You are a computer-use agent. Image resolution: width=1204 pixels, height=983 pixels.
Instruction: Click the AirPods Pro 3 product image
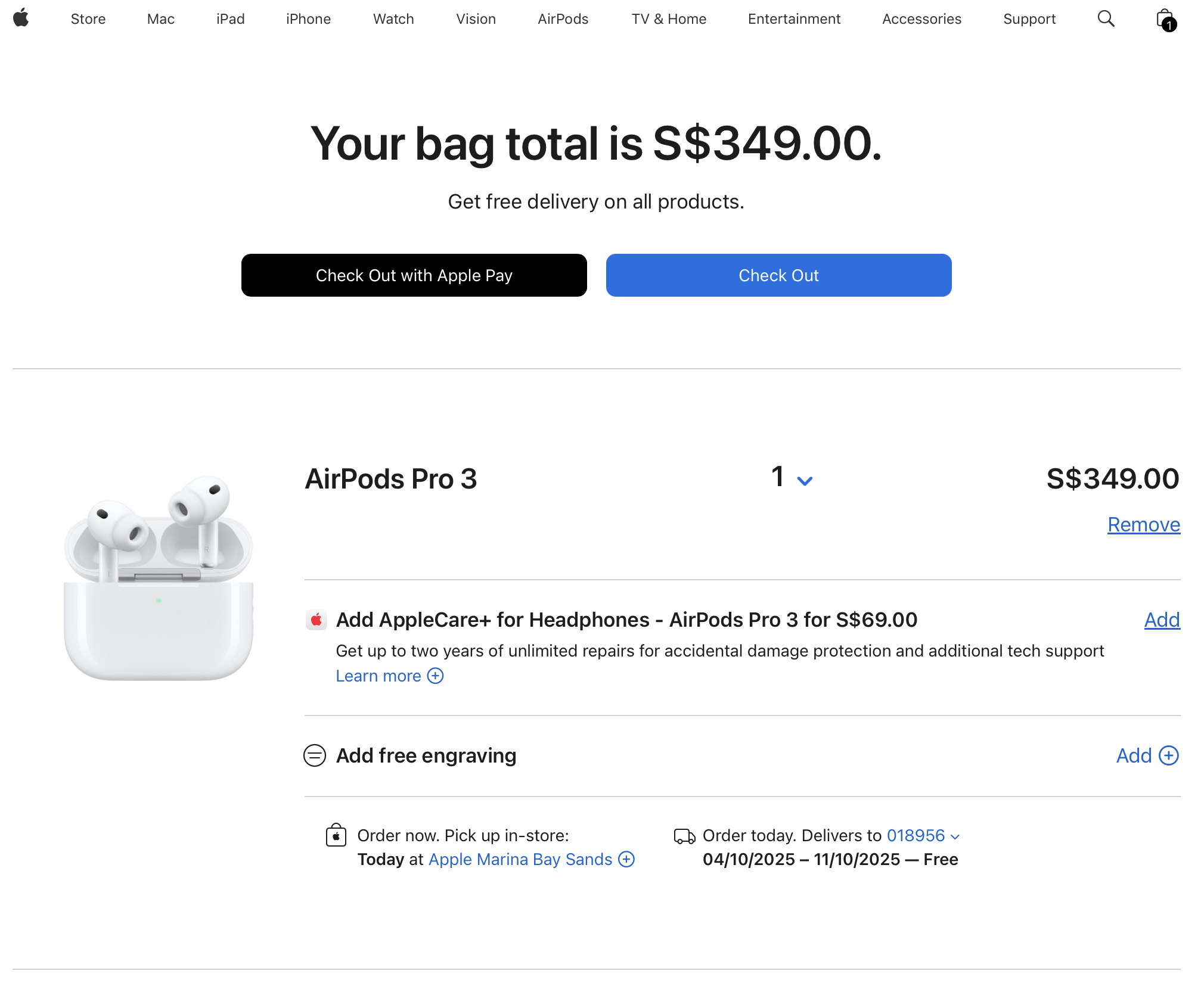[x=159, y=577]
